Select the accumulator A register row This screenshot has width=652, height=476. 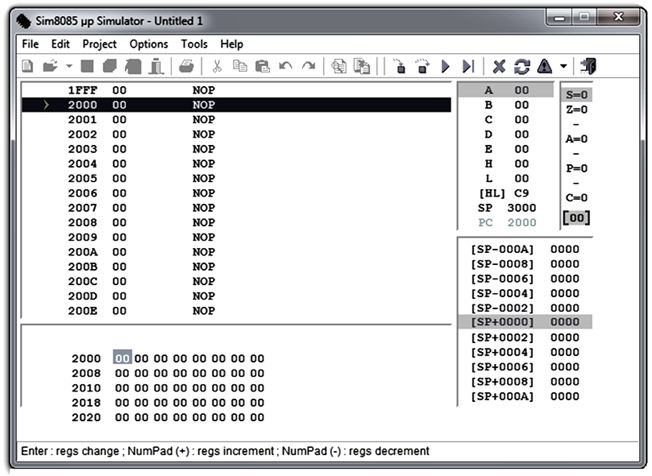point(506,90)
